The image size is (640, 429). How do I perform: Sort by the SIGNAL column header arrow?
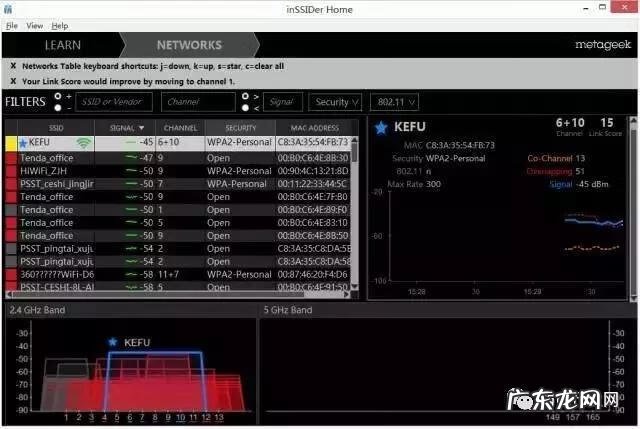pos(142,128)
